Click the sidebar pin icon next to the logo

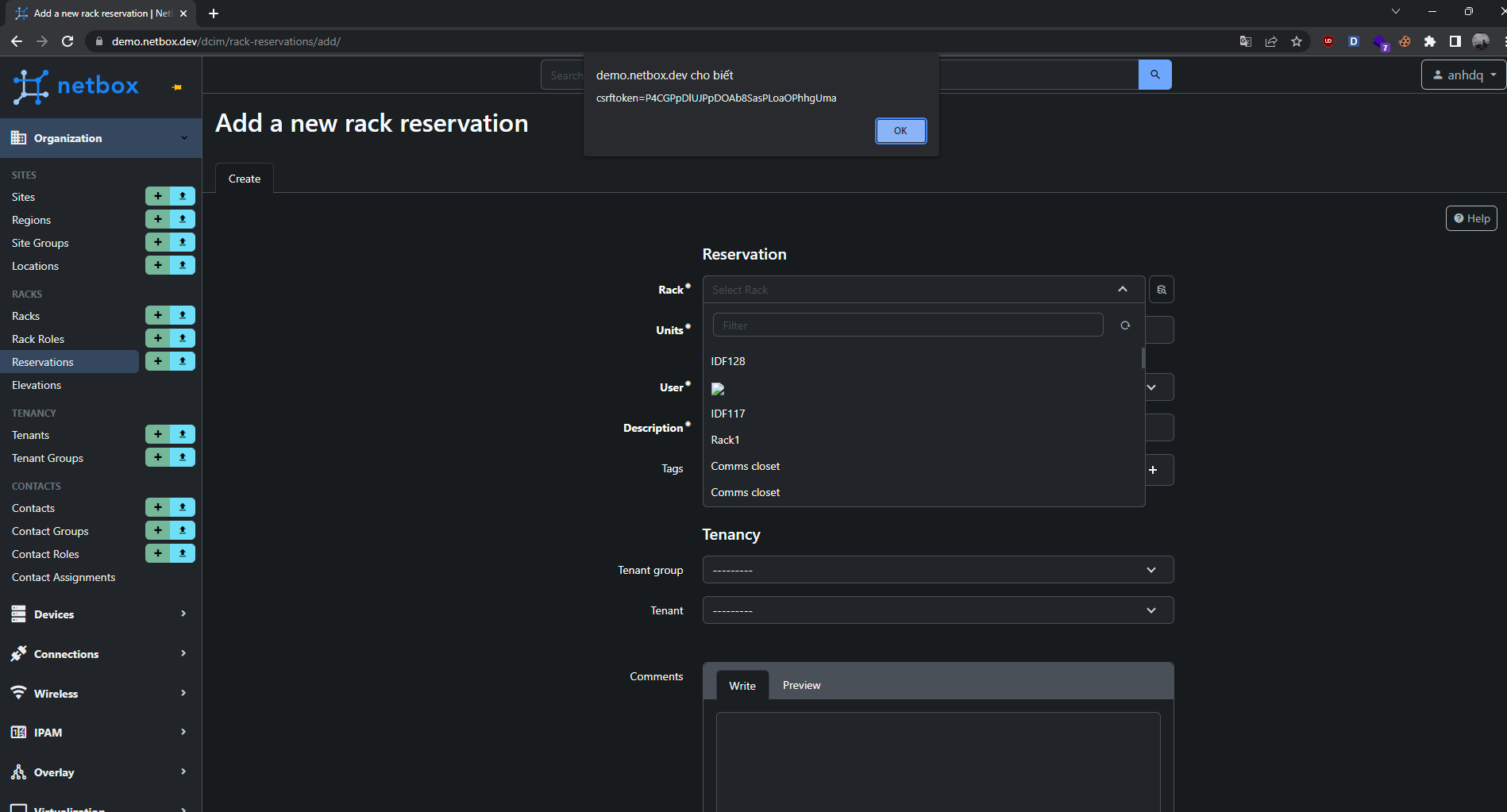tap(176, 88)
